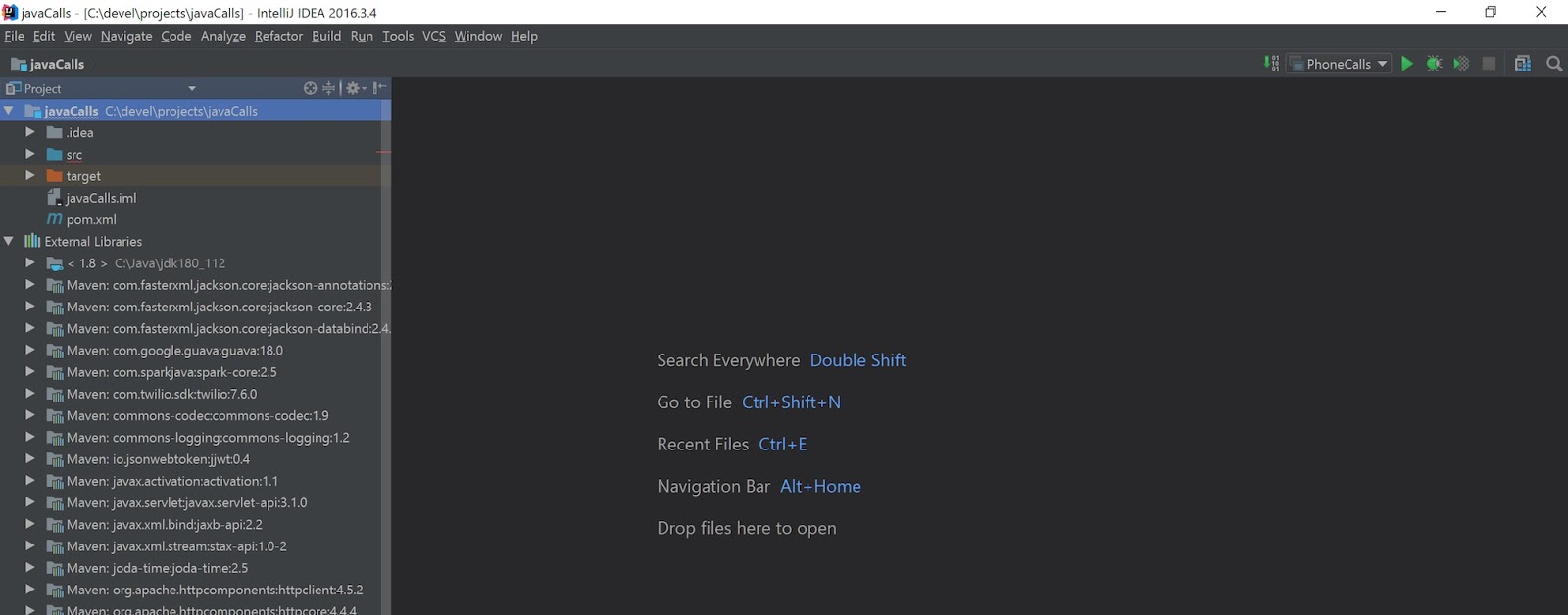The width and height of the screenshot is (1568, 615).
Task: Open the File menu
Action: tap(14, 36)
